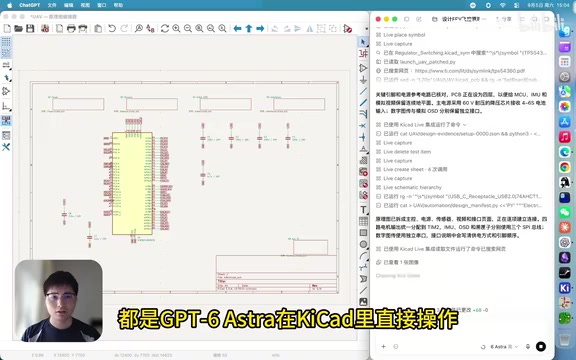This screenshot has height=360, width=576.
Task: Select the Place Image tool
Action: (363, 302)
